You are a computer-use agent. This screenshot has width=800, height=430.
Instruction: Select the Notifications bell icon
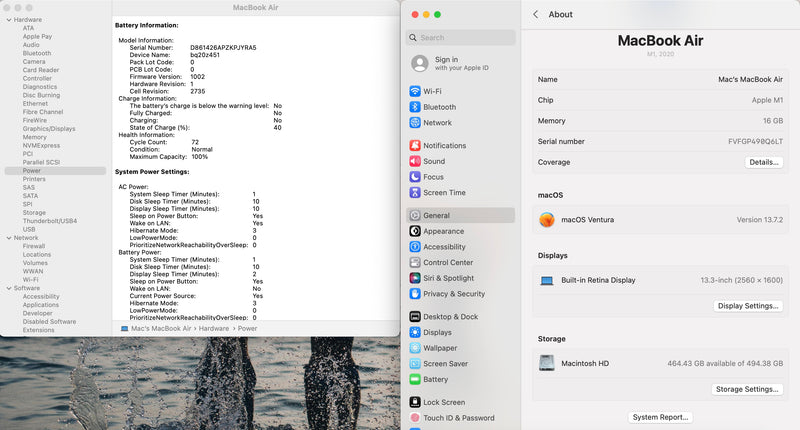click(x=415, y=145)
